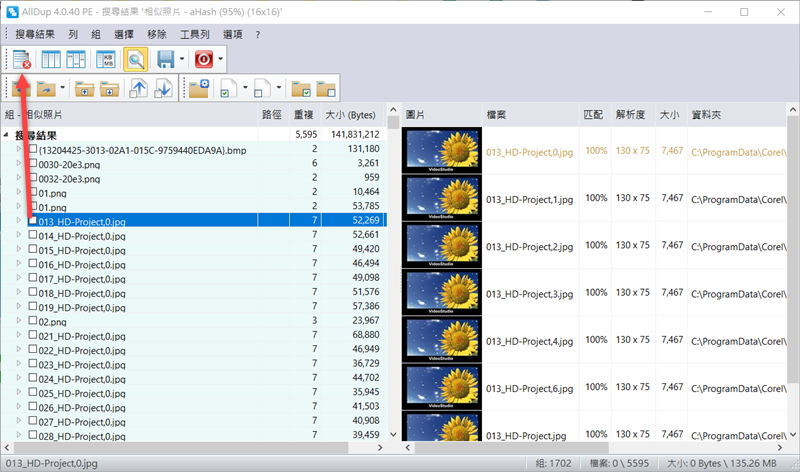Open the dropdown arrow beside the save icon
The image size is (800, 472).
(x=180, y=60)
